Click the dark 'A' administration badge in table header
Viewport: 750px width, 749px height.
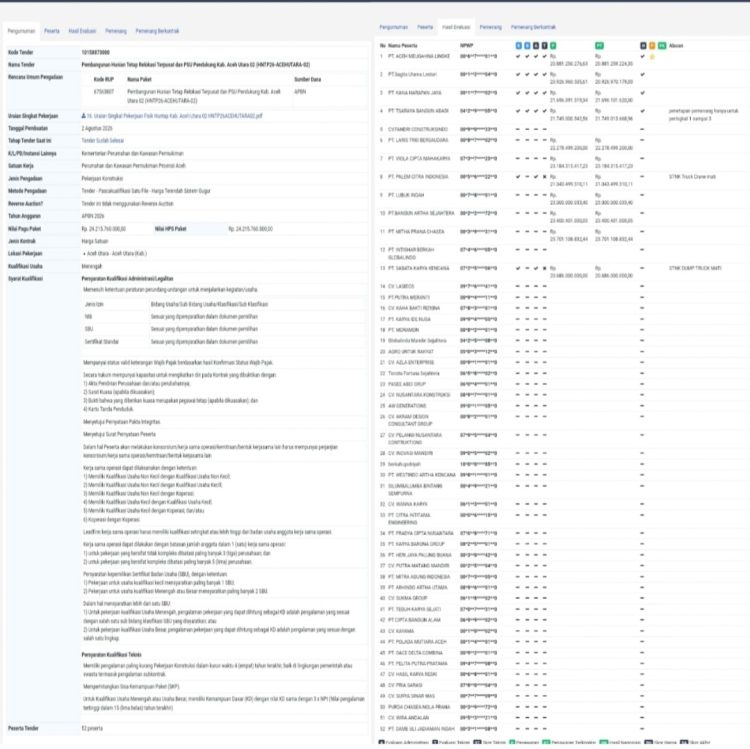(536, 46)
